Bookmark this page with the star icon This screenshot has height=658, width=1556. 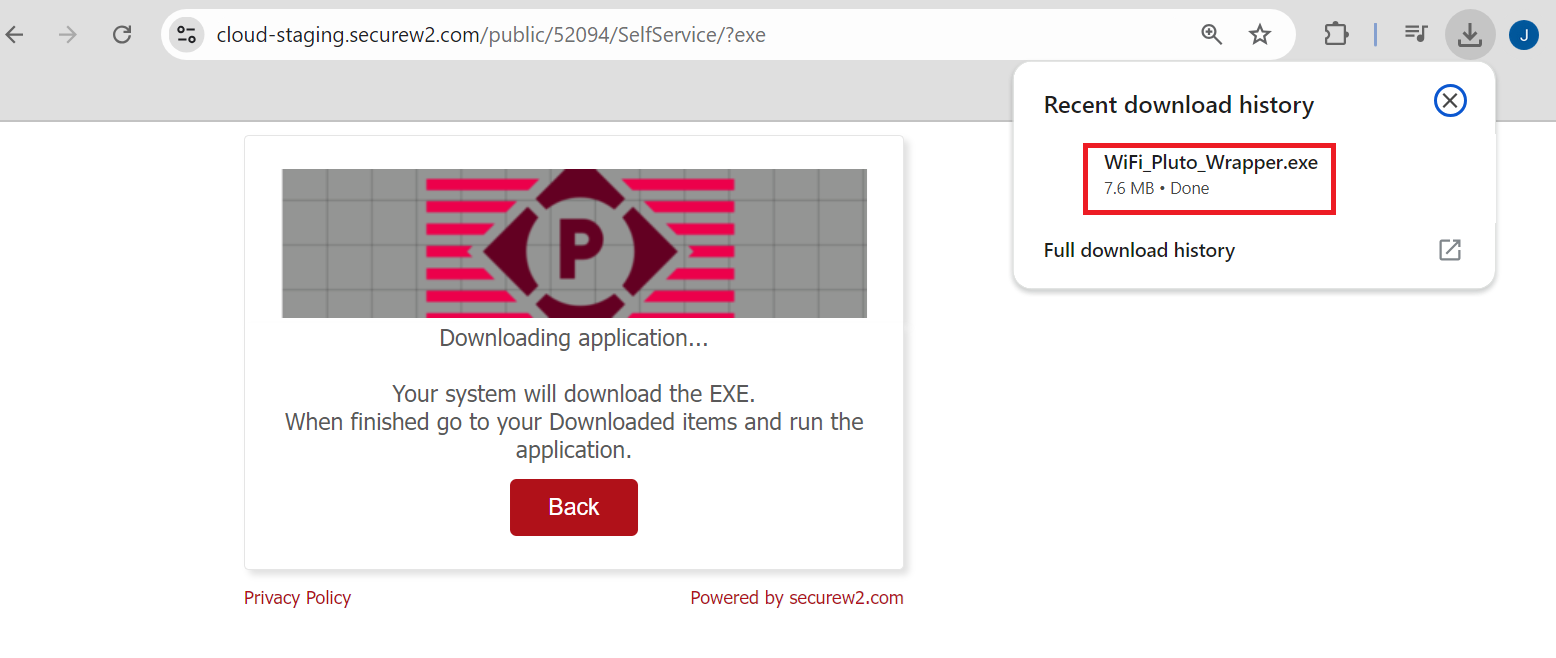tap(1260, 35)
